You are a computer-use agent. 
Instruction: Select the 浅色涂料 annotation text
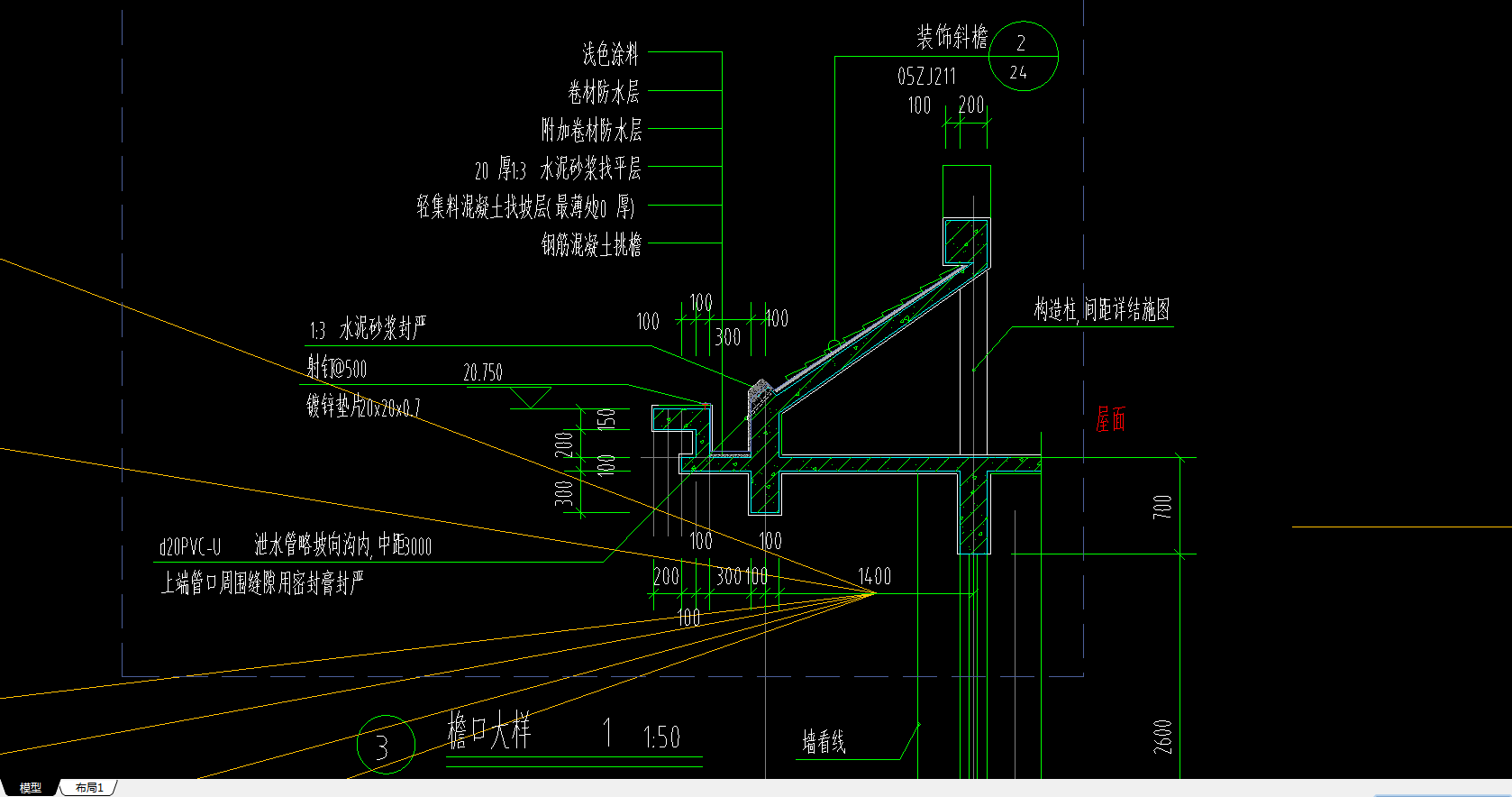tap(610, 54)
